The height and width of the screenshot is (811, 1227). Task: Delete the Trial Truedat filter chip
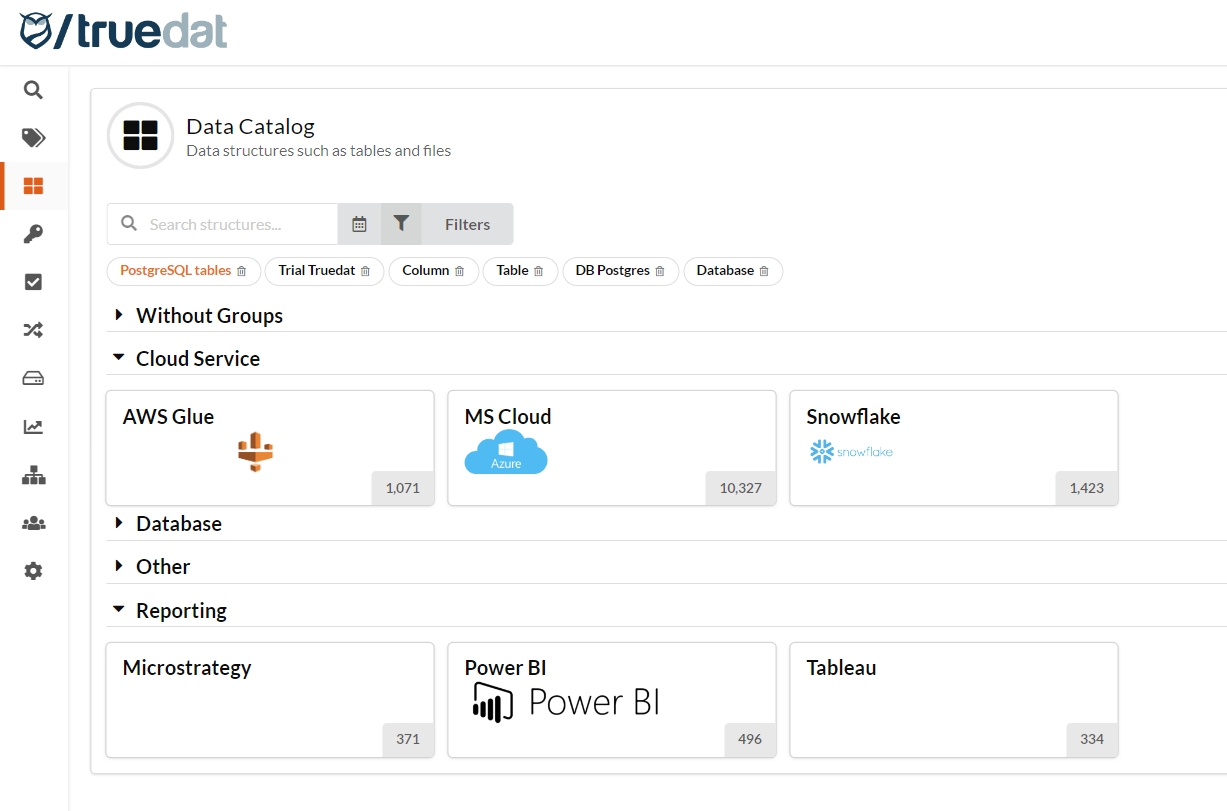tap(365, 271)
